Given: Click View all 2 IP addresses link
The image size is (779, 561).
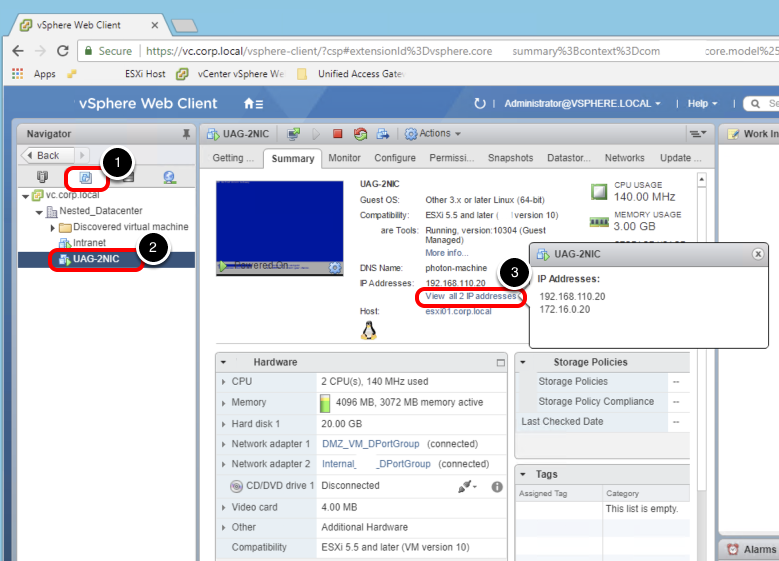Looking at the screenshot, I should pyautogui.click(x=472, y=297).
